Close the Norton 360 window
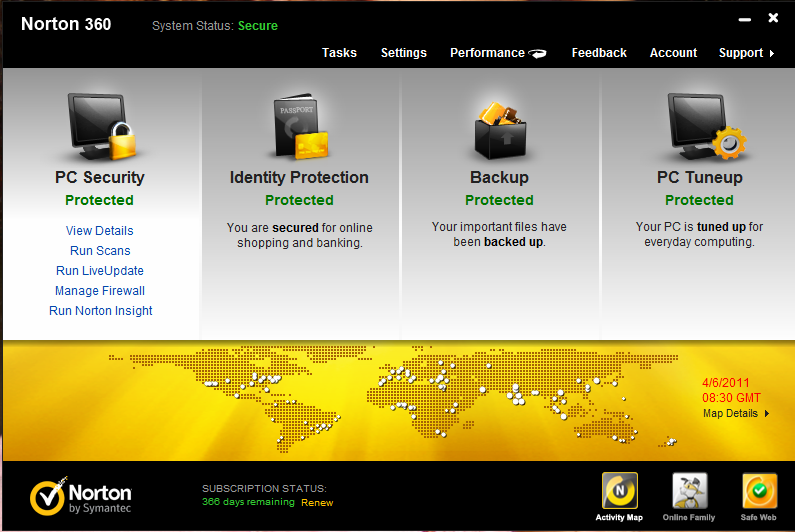 tap(773, 18)
